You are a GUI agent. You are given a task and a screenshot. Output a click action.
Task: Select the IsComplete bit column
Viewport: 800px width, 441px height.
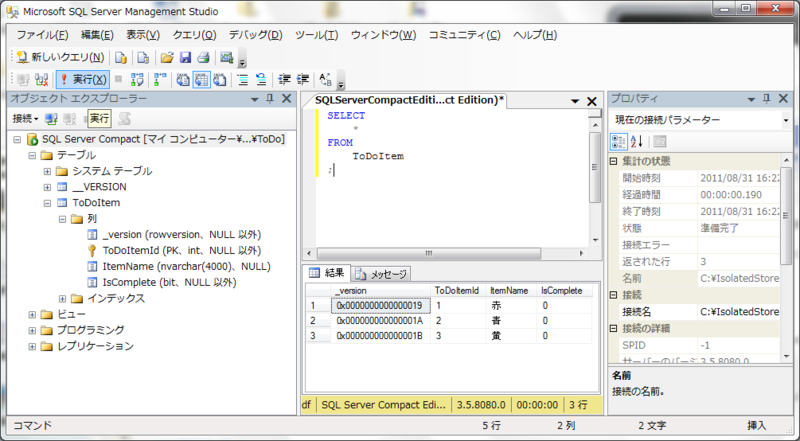click(169, 282)
